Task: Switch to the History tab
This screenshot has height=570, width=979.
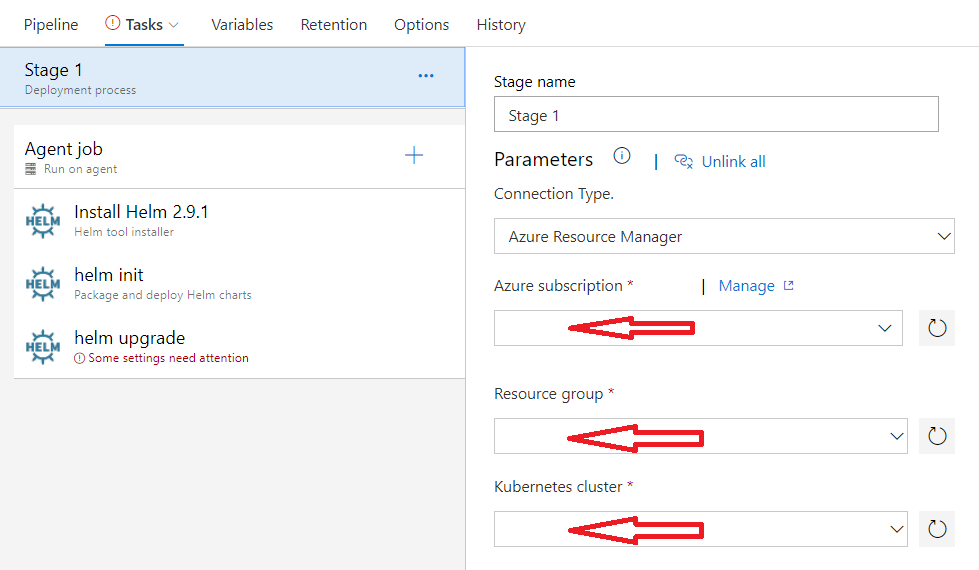Action: pyautogui.click(x=501, y=24)
